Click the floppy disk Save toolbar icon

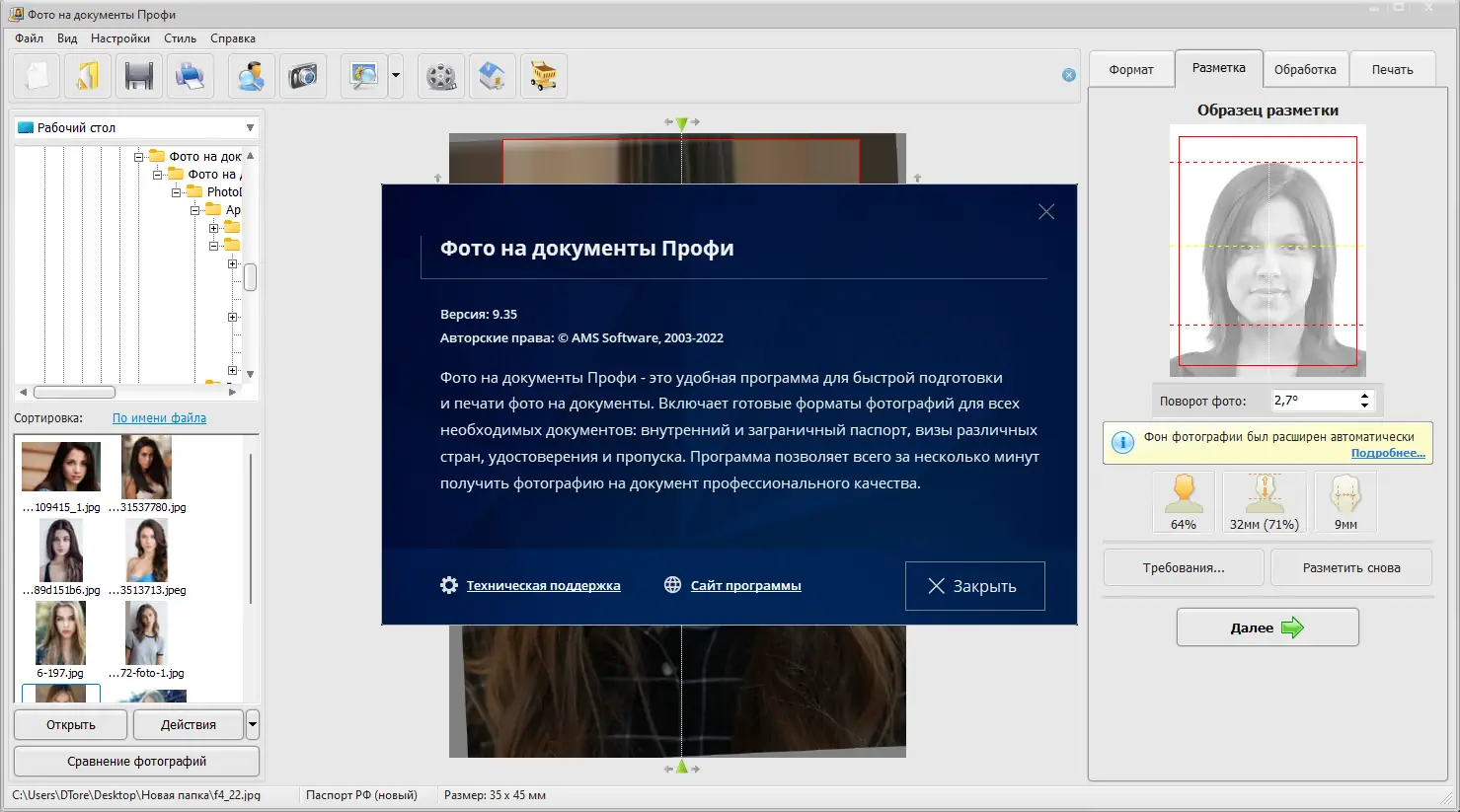coord(139,76)
